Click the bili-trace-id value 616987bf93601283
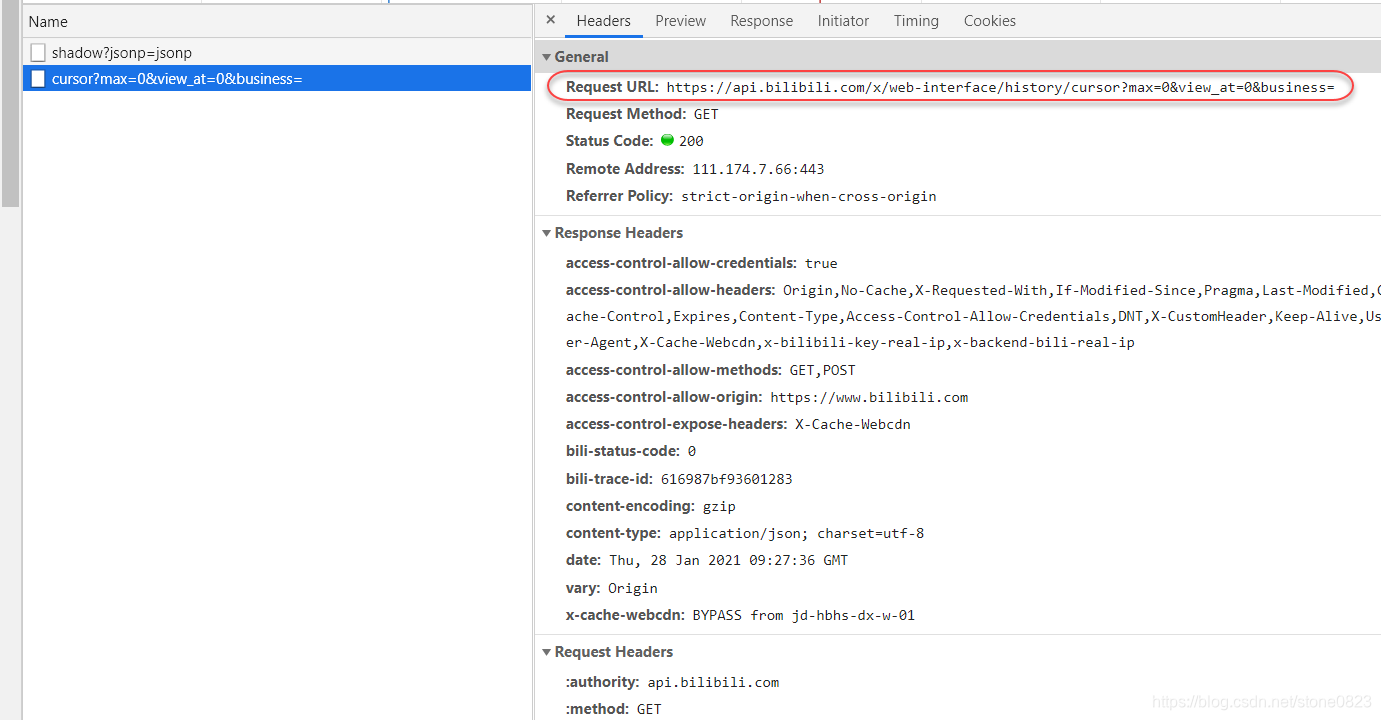Screen dimensions: 1381x720 pyautogui.click(x=727, y=479)
